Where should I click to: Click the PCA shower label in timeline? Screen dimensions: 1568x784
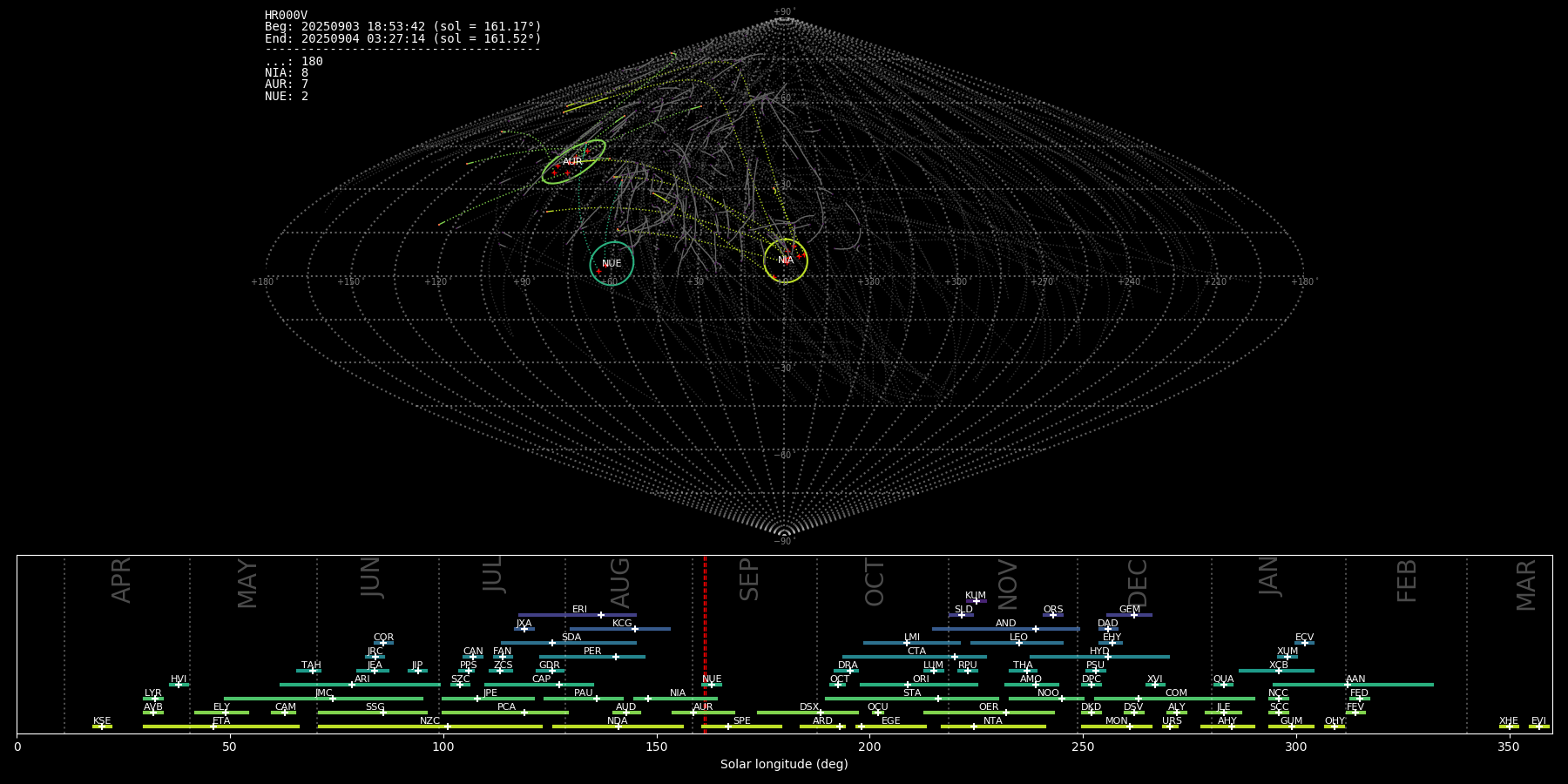(x=506, y=706)
